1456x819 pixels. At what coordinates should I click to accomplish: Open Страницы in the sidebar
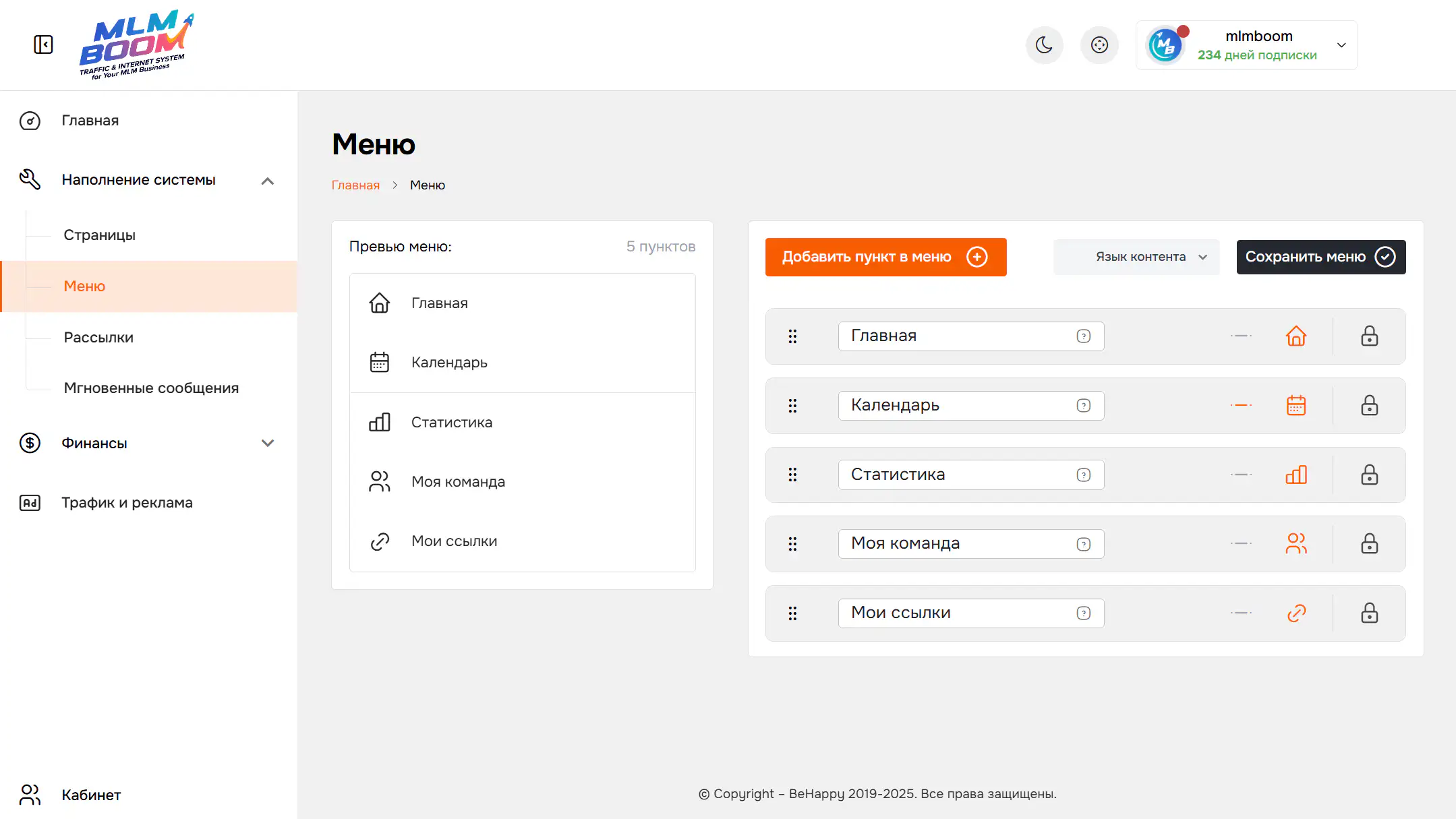point(100,235)
